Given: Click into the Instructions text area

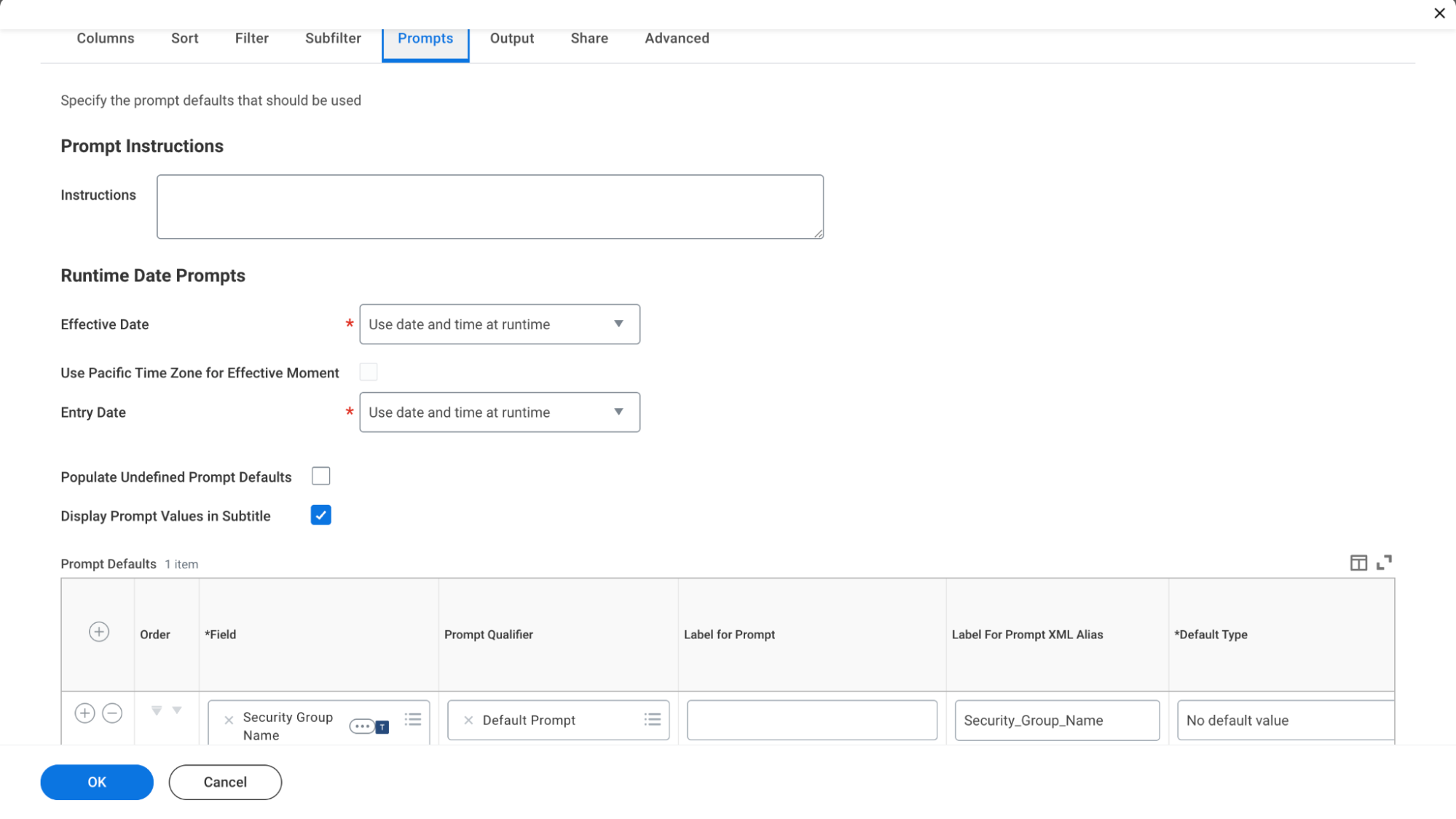Looking at the screenshot, I should (489, 207).
